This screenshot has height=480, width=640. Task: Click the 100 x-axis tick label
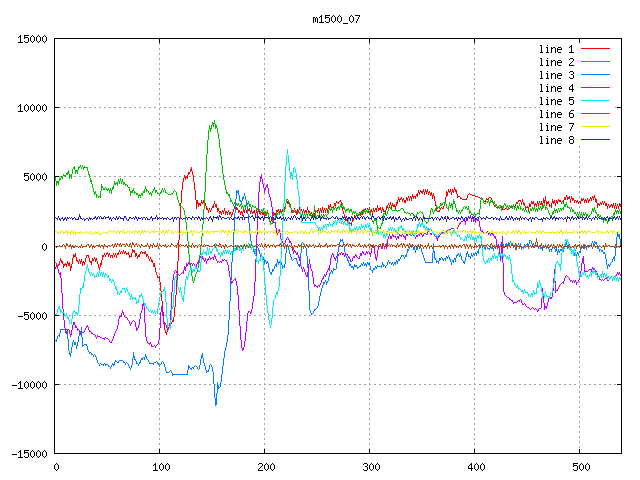pyautogui.click(x=160, y=467)
